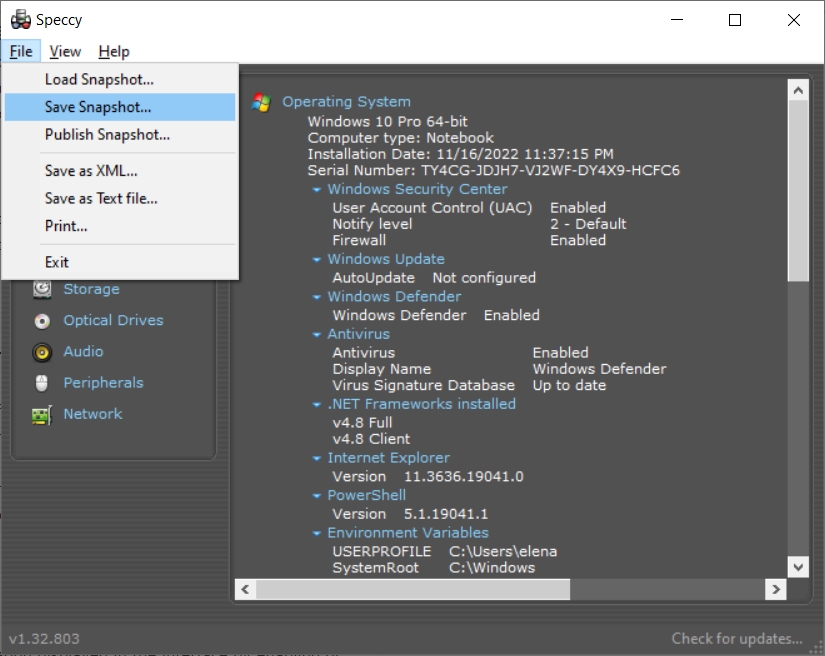Viewport: 825px width, 656px height.
Task: Collapse the Antivirus node
Action: 316,334
